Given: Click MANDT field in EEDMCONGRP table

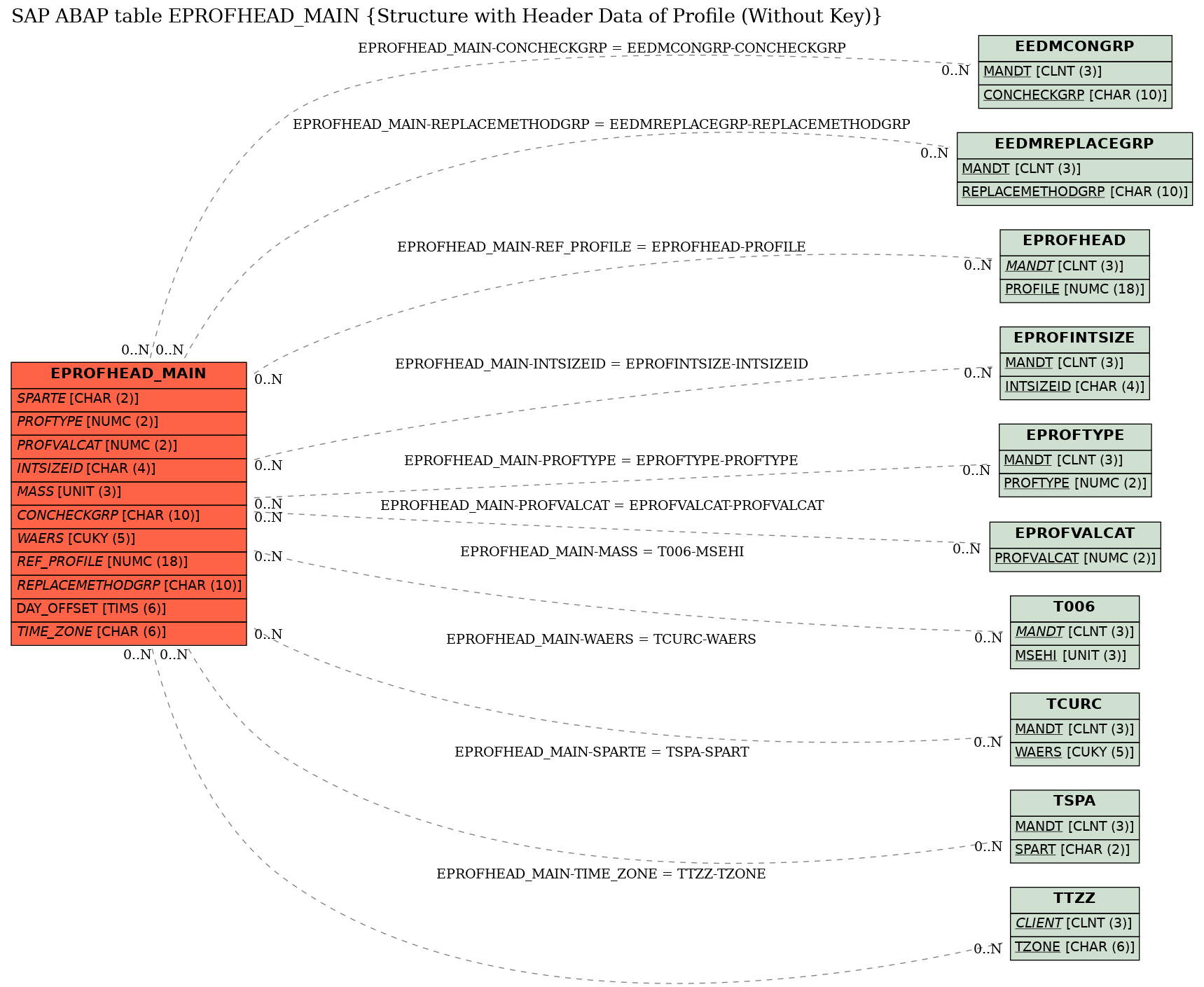Looking at the screenshot, I should (1074, 72).
